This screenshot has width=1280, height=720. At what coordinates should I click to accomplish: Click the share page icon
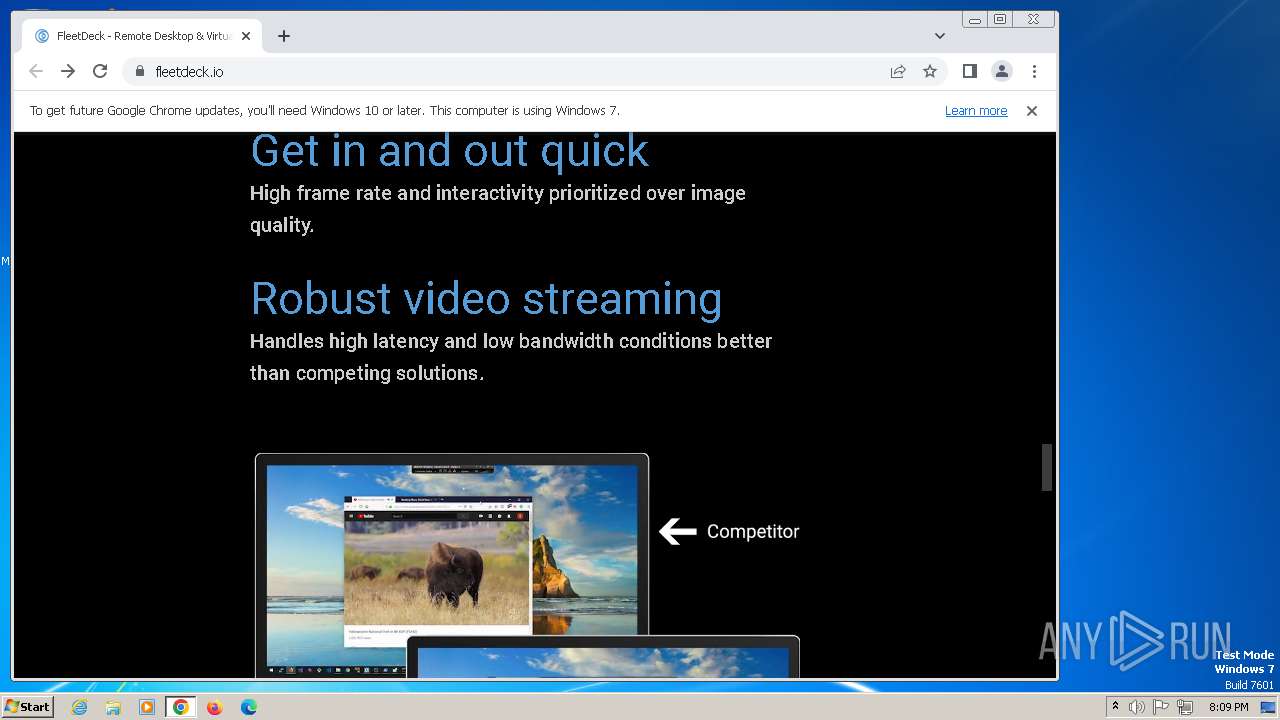pos(898,71)
